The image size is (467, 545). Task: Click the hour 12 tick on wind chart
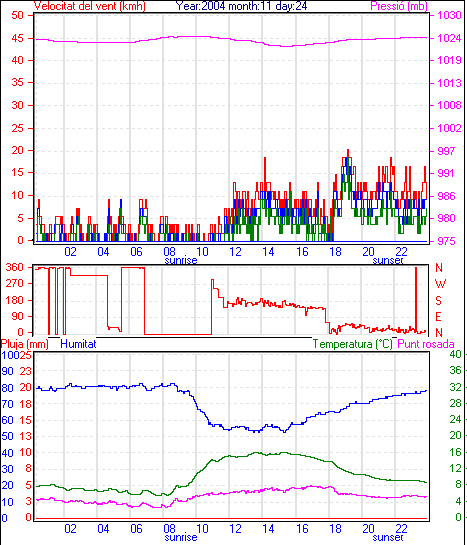(x=235, y=251)
